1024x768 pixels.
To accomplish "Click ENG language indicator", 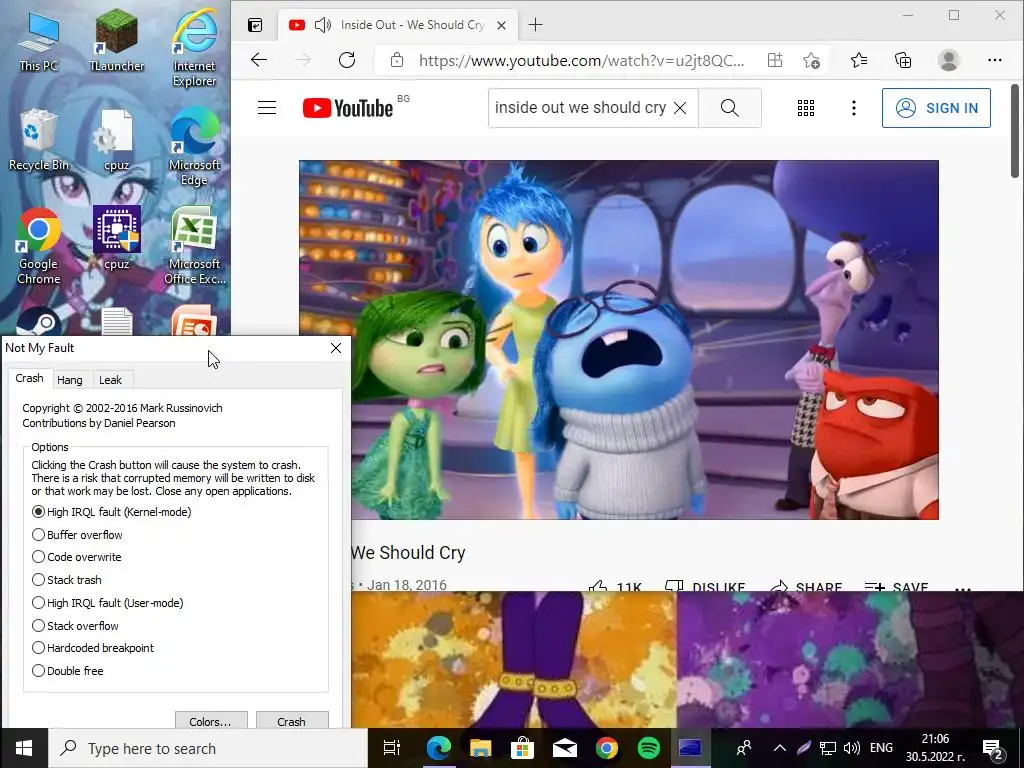I will [x=881, y=748].
